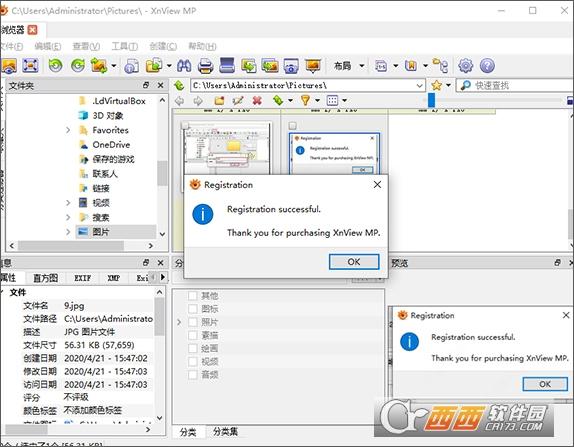Click the green tag icon

pos(278,100)
